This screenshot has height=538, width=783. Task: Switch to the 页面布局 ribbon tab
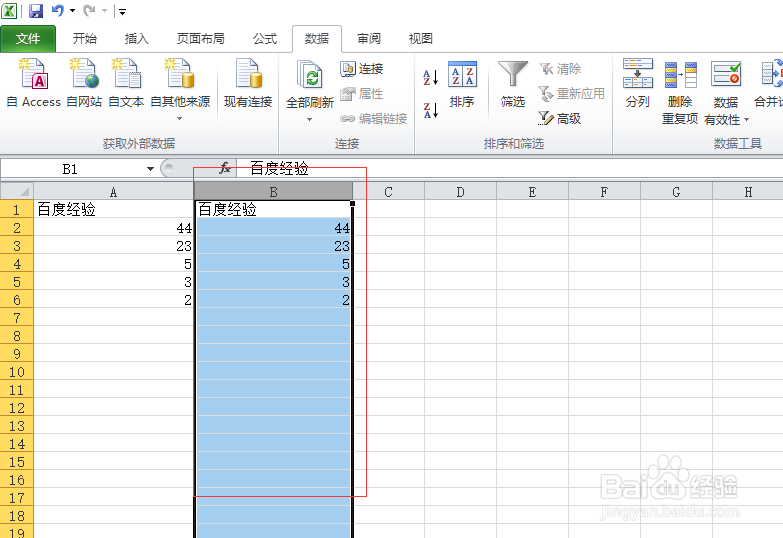coord(200,38)
